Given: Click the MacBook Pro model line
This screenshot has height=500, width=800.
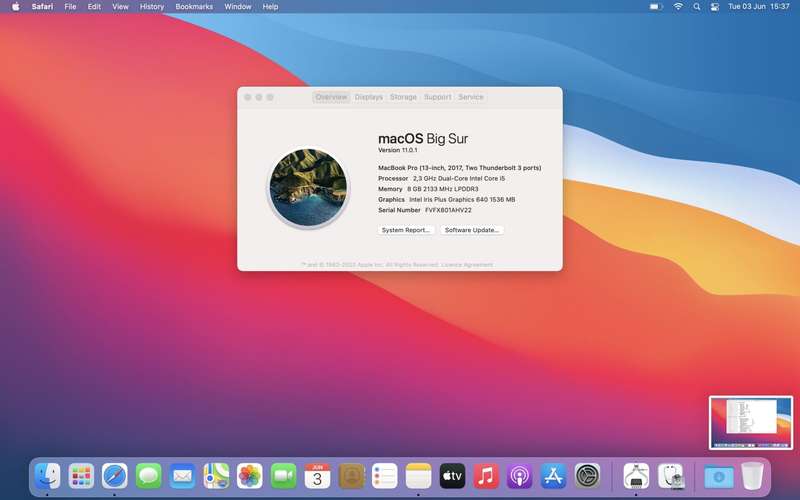Looking at the screenshot, I should coord(460,168).
